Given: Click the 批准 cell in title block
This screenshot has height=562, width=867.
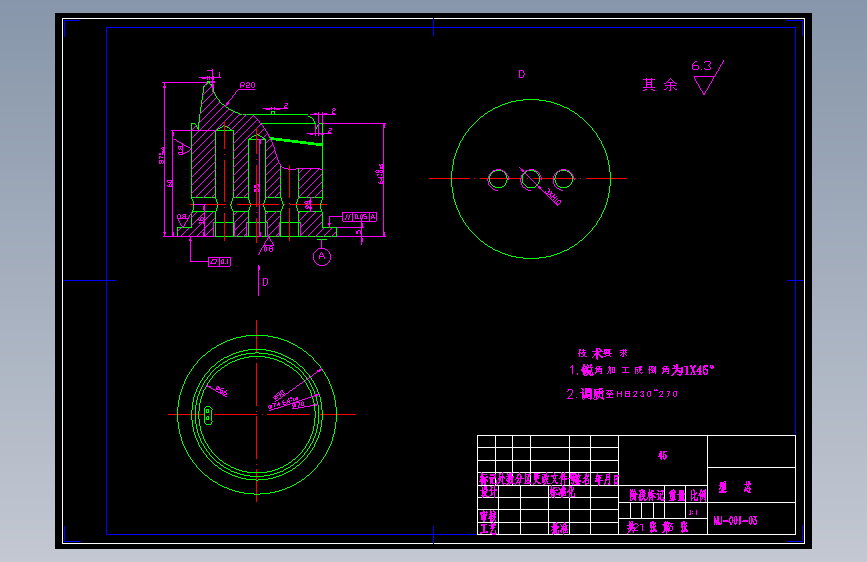Looking at the screenshot, I should tap(559, 529).
